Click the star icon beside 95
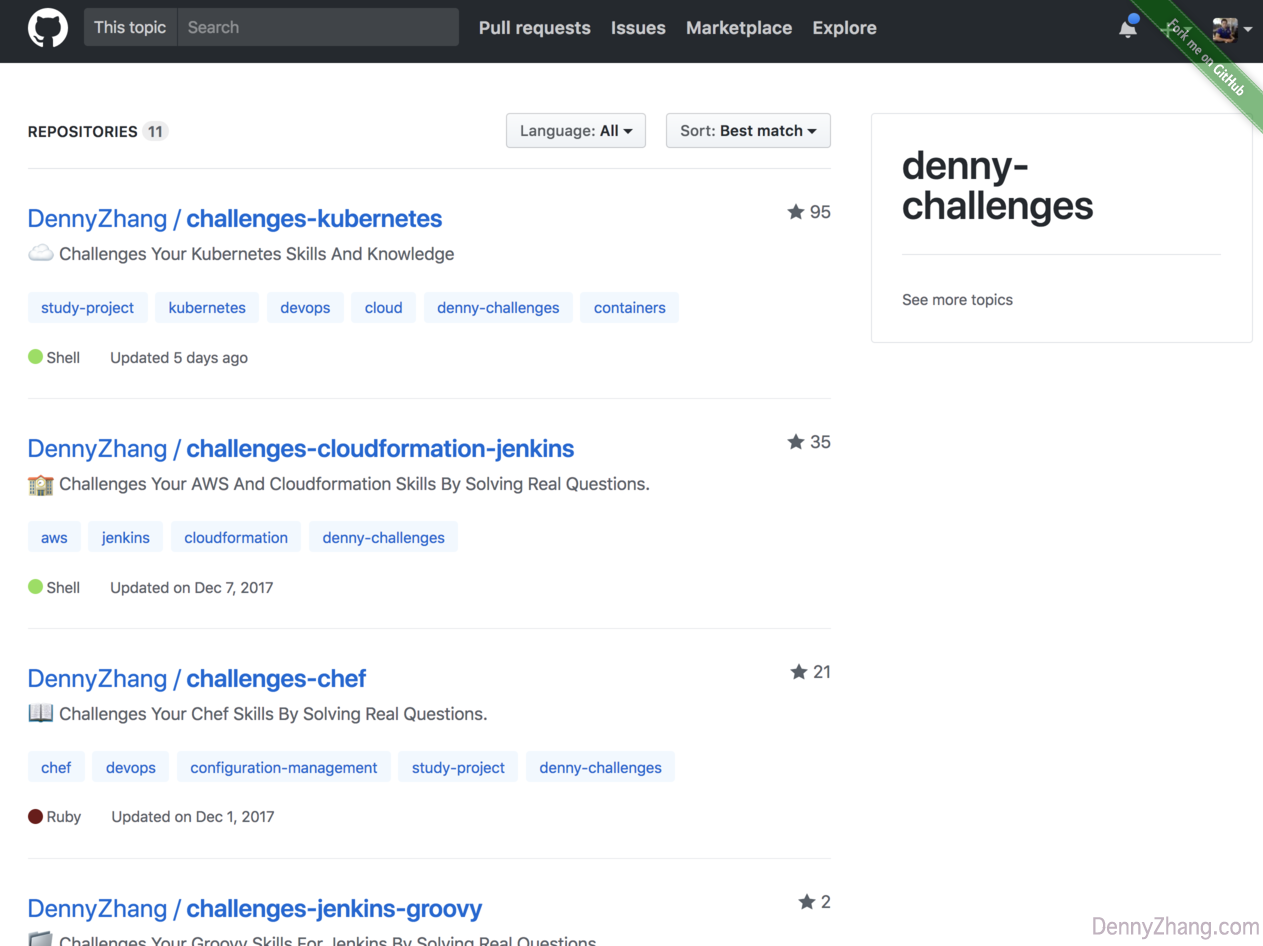This screenshot has width=1263, height=946. coord(796,212)
